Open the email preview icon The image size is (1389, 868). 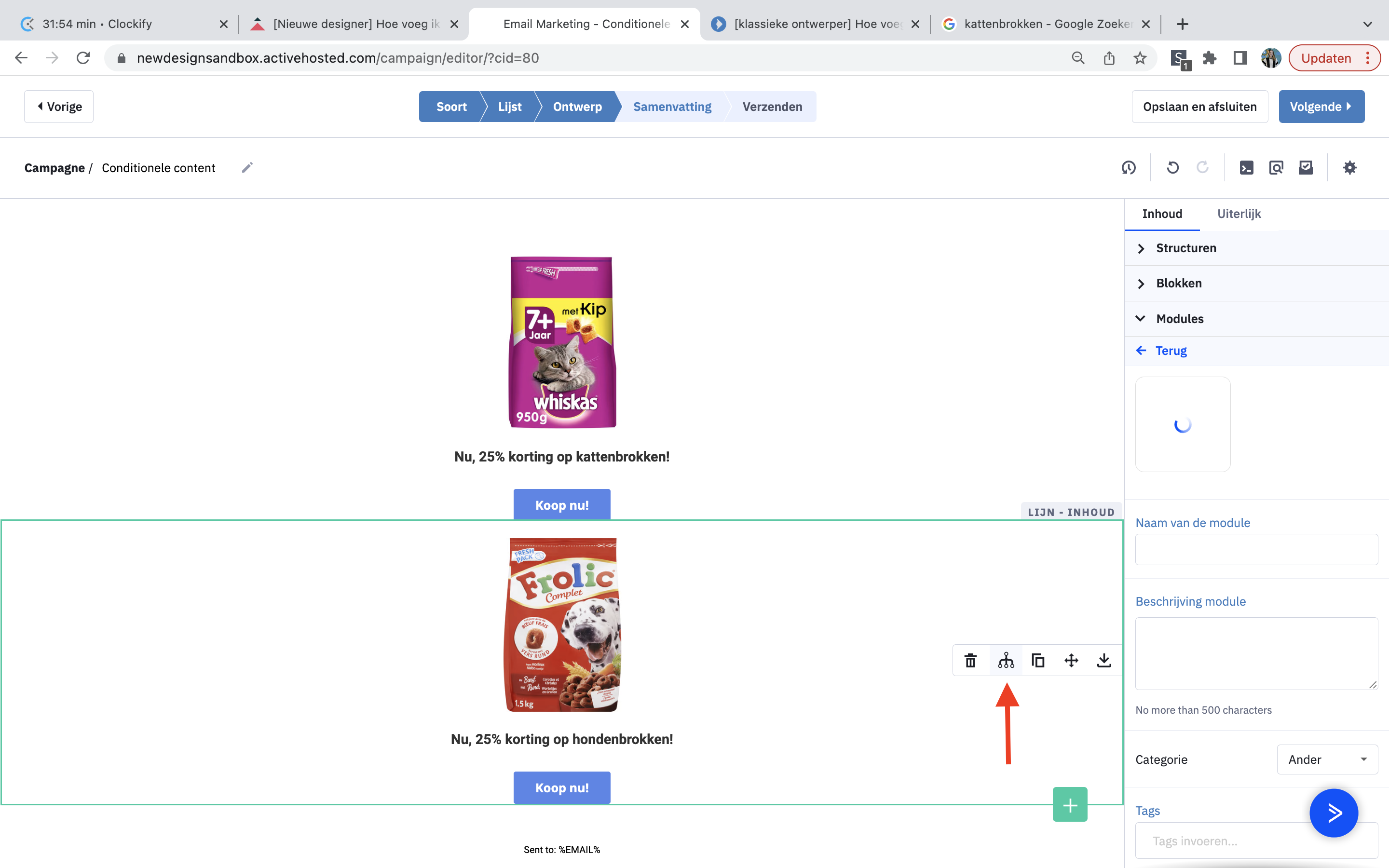(x=1276, y=168)
